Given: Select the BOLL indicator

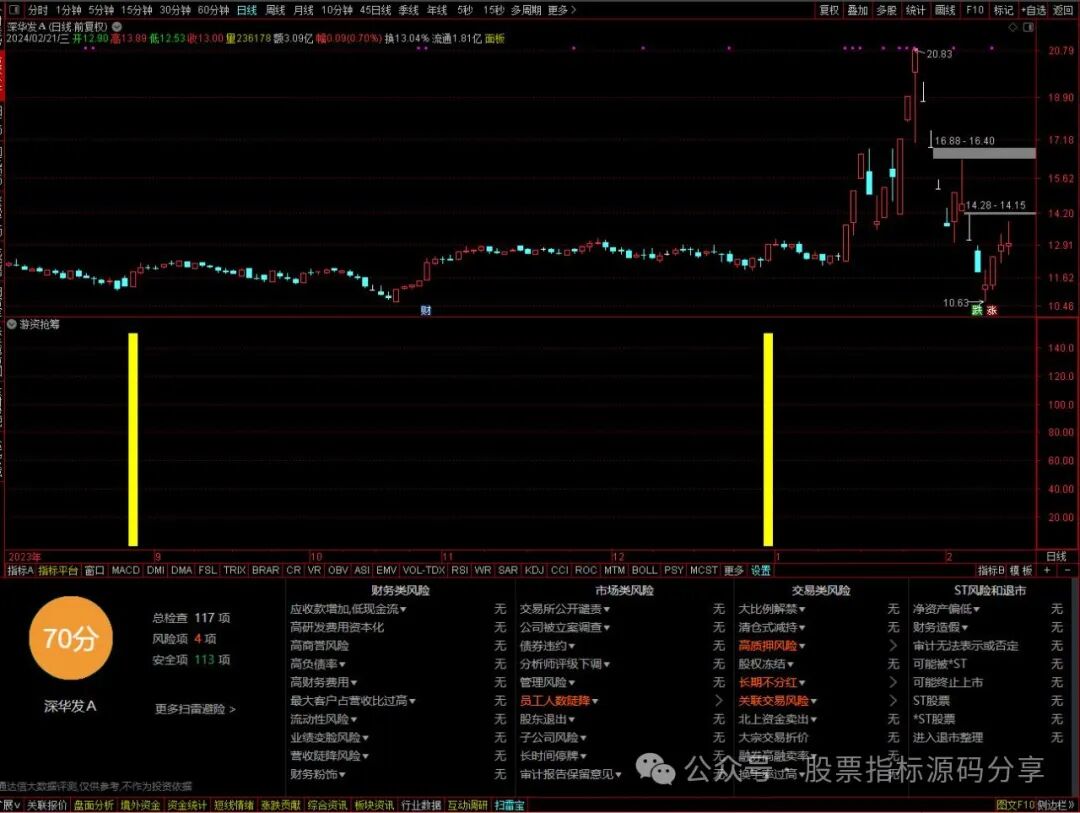Looking at the screenshot, I should [x=644, y=570].
